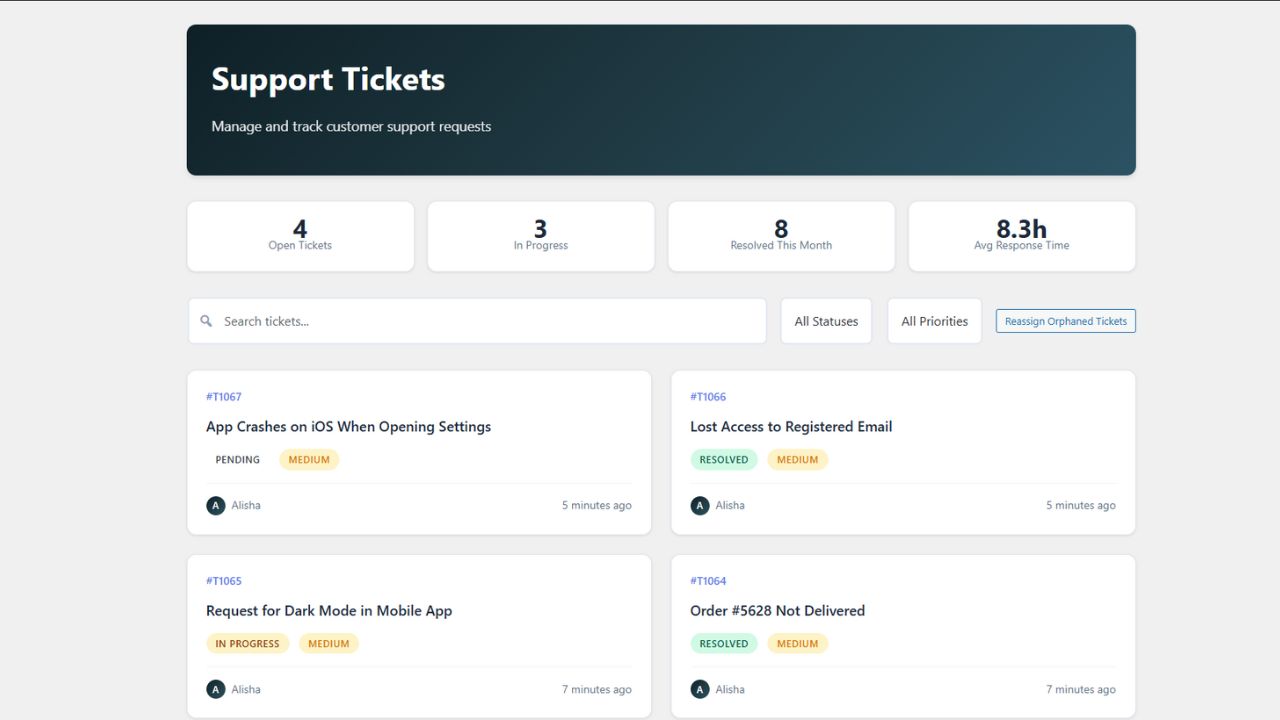Viewport: 1280px width, 720px height.
Task: Click the search magnifier icon
Action: 206,321
